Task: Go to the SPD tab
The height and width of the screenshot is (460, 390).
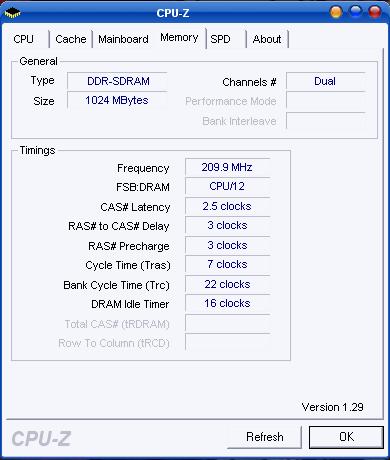Action: pyautogui.click(x=220, y=39)
